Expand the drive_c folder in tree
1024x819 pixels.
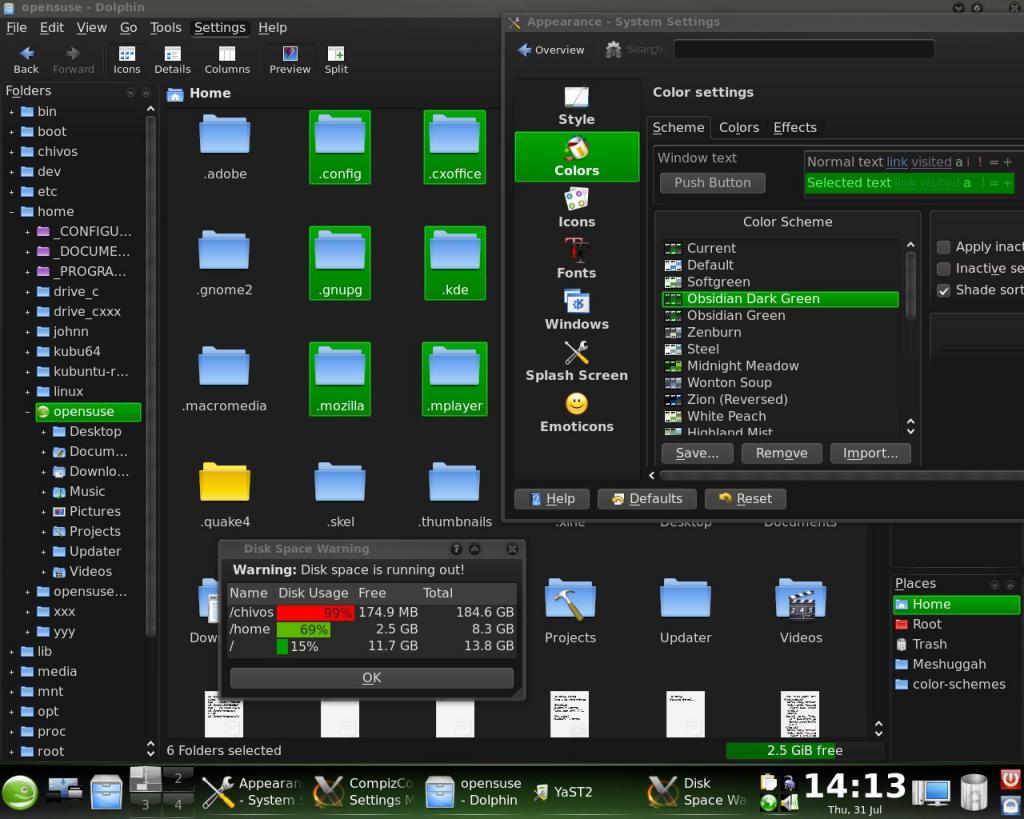pyautogui.click(x=27, y=292)
